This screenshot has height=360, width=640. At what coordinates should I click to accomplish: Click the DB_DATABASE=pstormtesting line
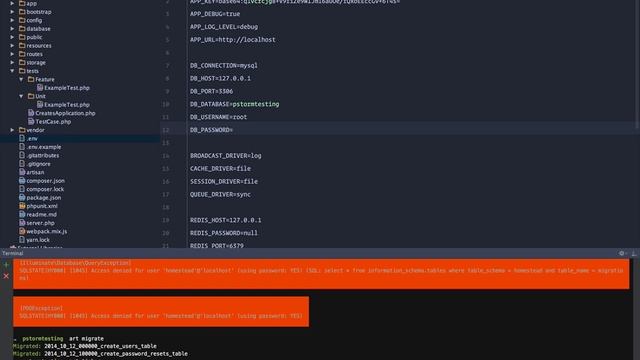(234, 104)
